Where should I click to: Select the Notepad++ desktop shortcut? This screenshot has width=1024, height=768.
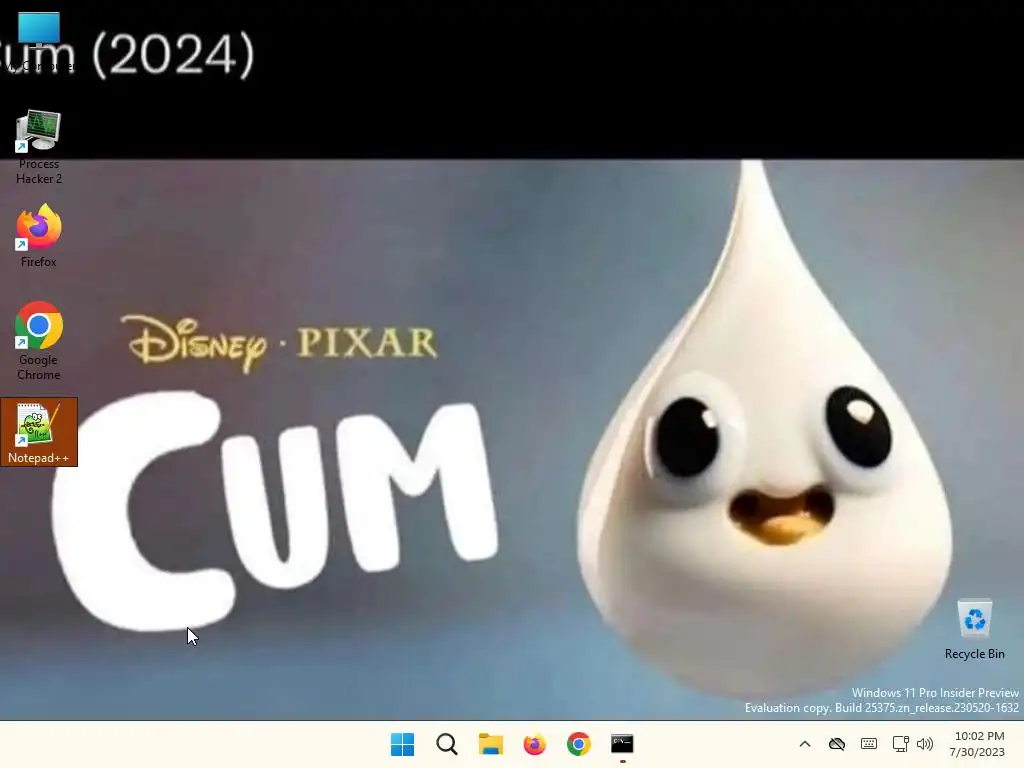39,432
